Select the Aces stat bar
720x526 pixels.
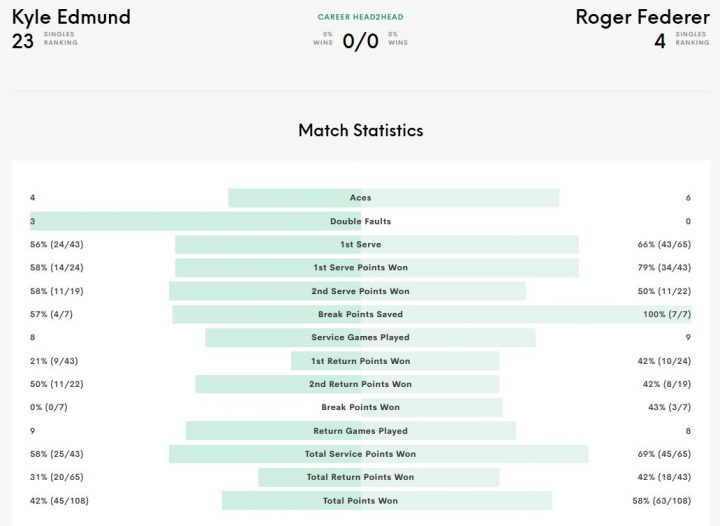click(x=394, y=198)
